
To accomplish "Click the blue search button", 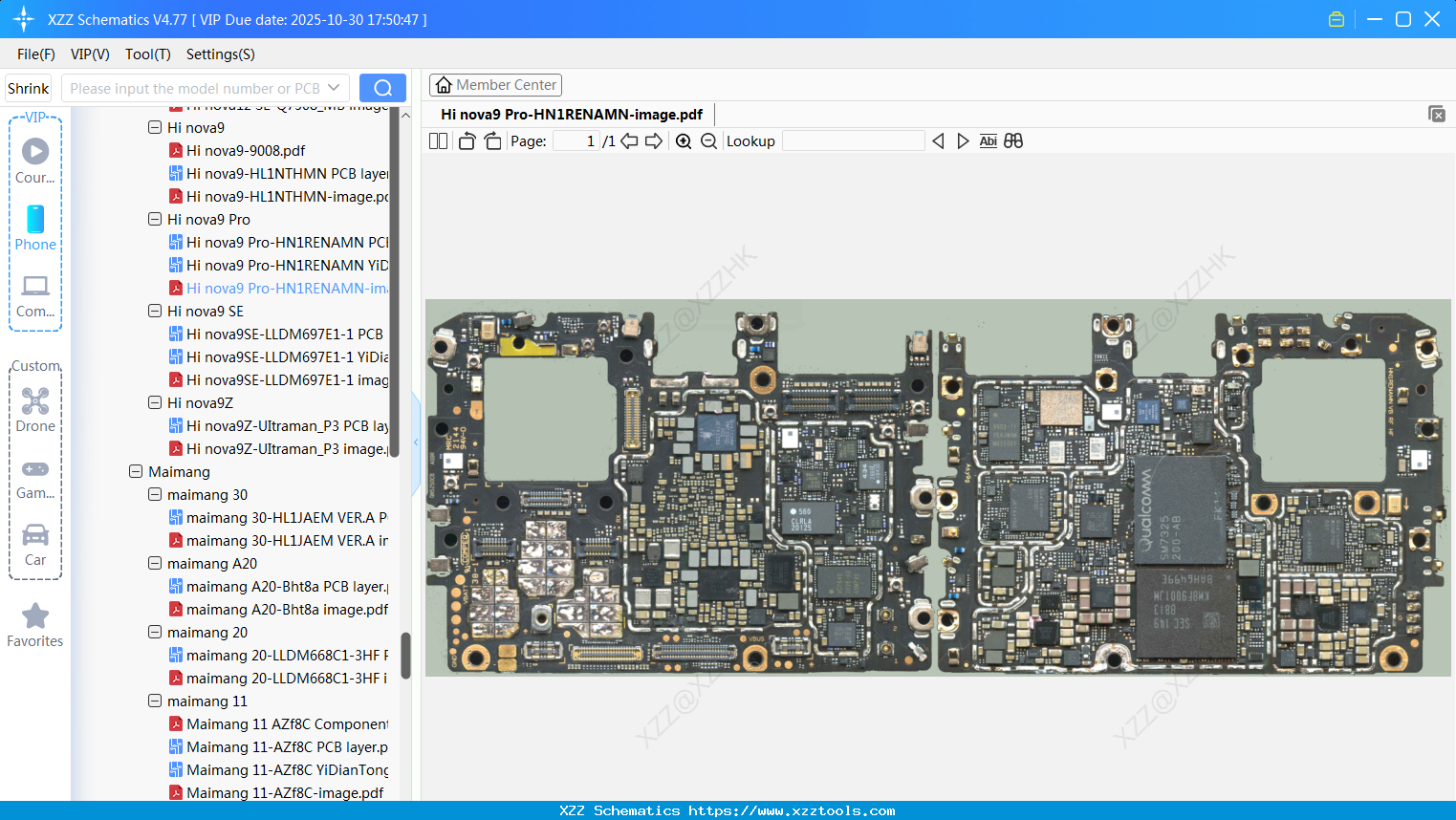I will [382, 88].
